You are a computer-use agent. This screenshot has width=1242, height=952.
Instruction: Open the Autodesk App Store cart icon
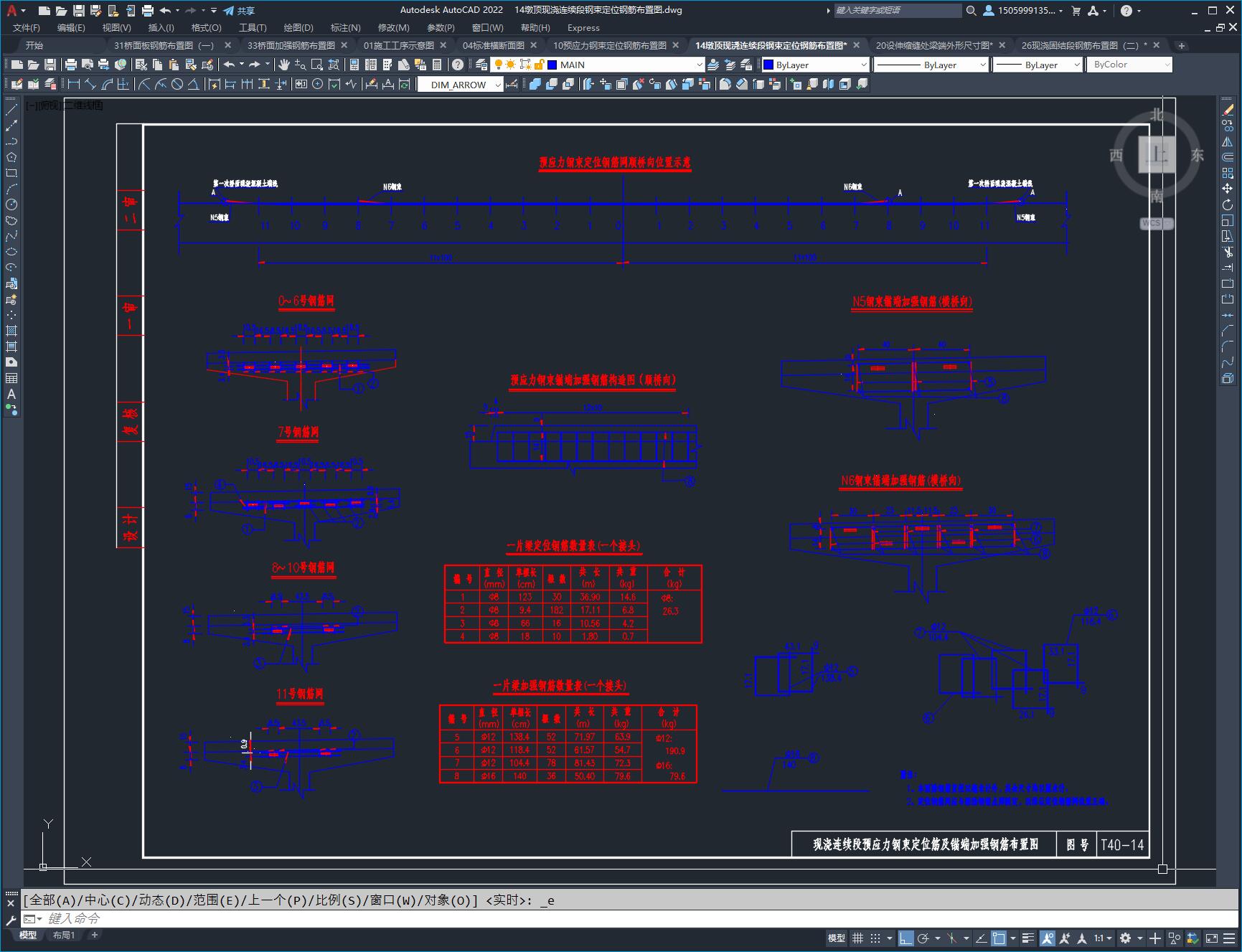click(1076, 10)
